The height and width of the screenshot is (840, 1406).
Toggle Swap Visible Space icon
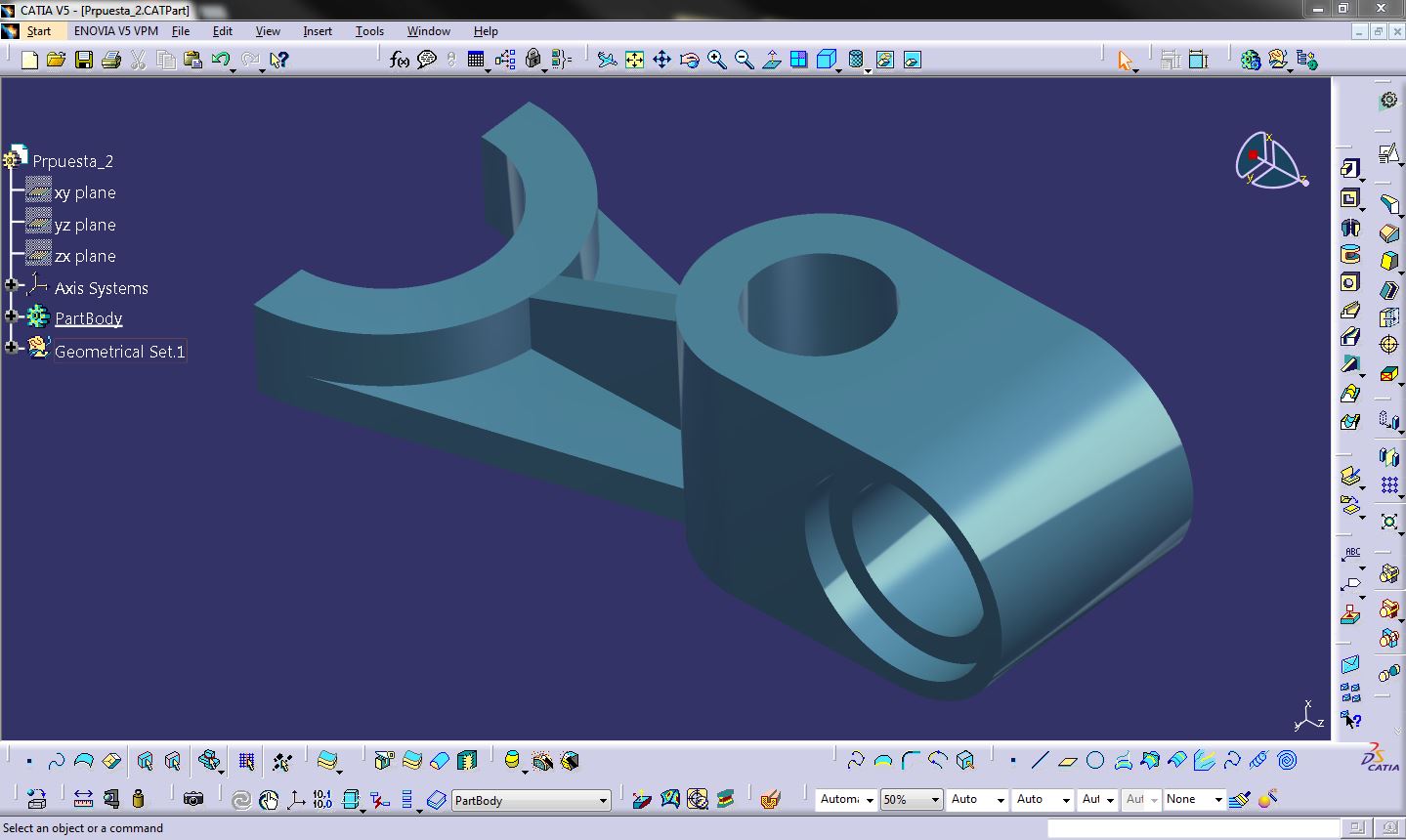coord(912,61)
